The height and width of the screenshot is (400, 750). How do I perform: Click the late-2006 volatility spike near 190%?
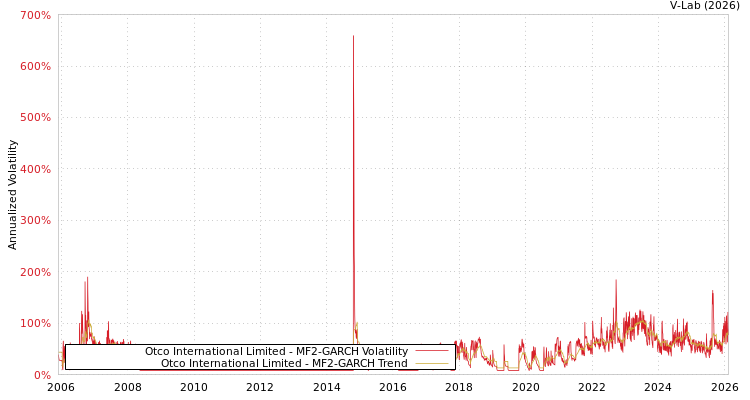pos(88,278)
